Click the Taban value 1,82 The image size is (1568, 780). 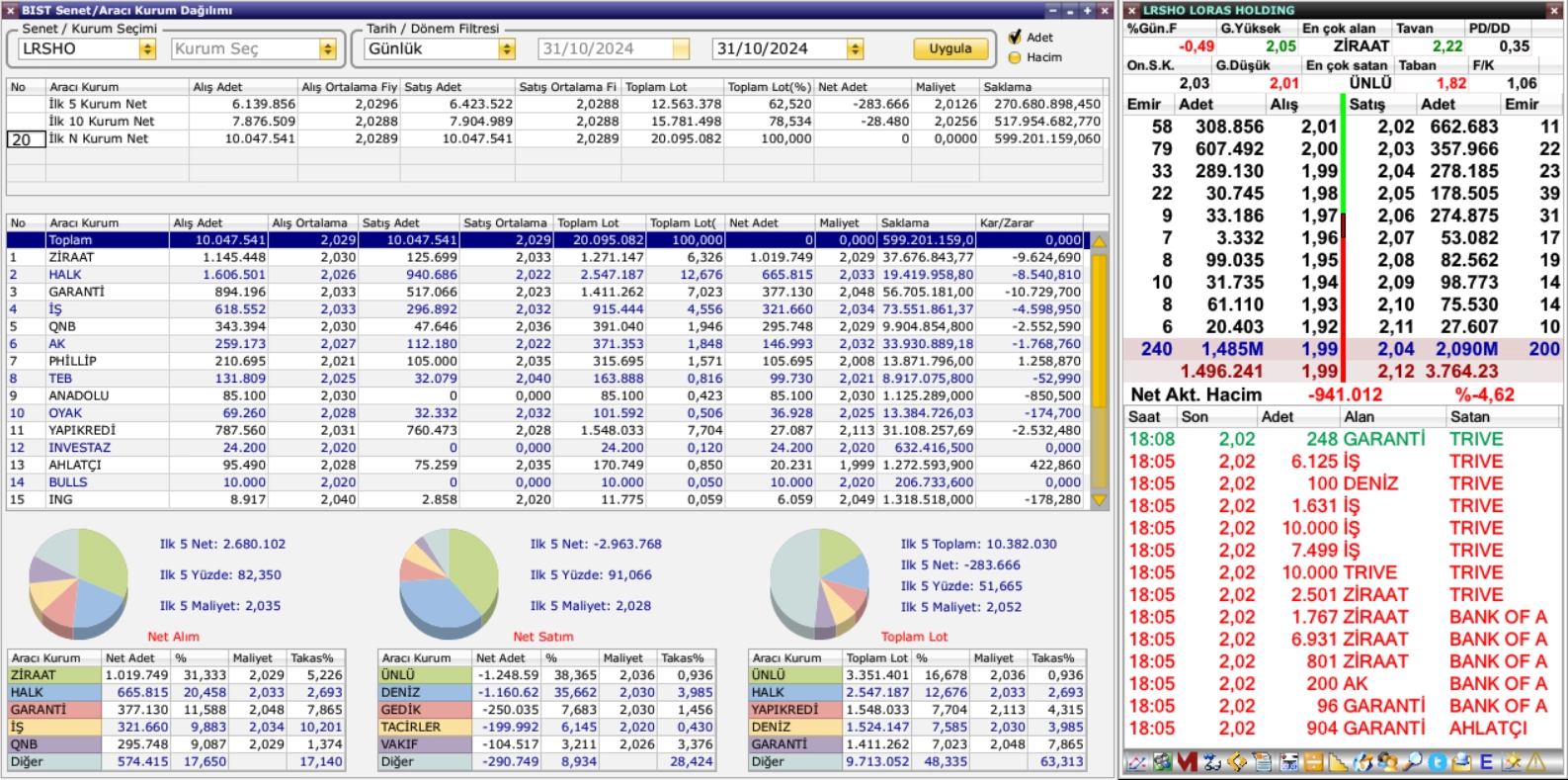(x=1451, y=84)
